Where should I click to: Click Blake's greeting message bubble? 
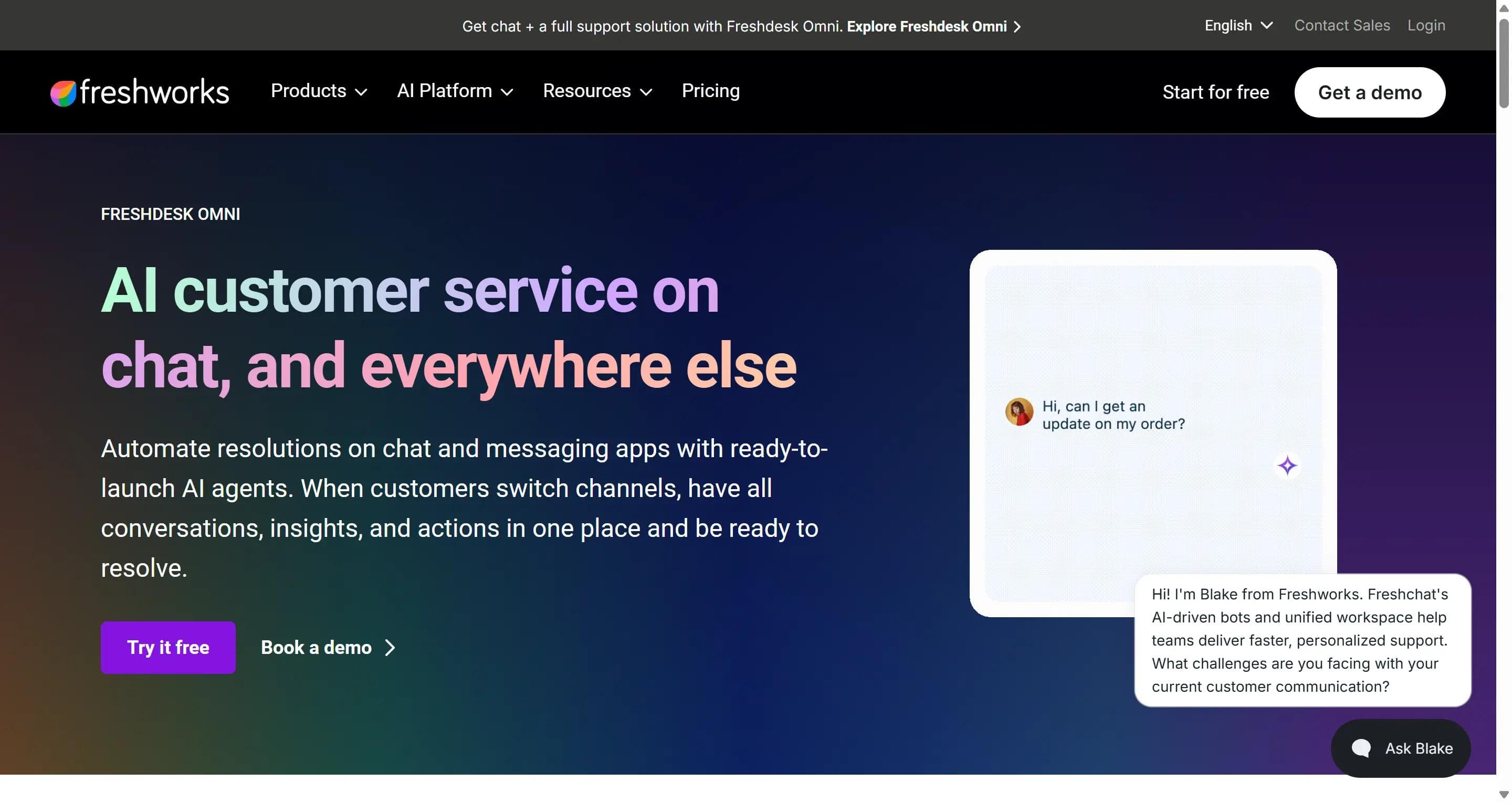[1303, 640]
